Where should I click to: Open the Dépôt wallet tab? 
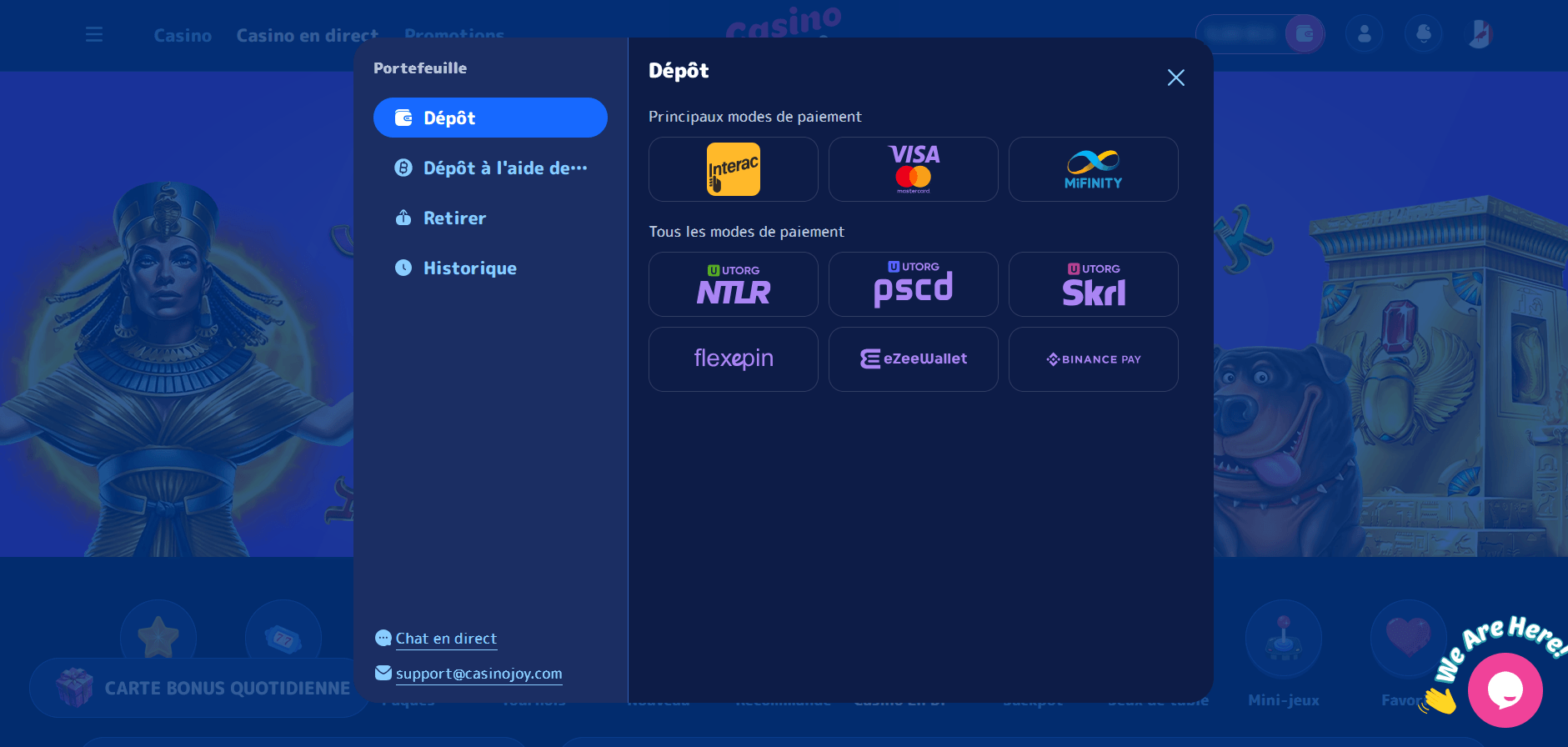pyautogui.click(x=490, y=118)
